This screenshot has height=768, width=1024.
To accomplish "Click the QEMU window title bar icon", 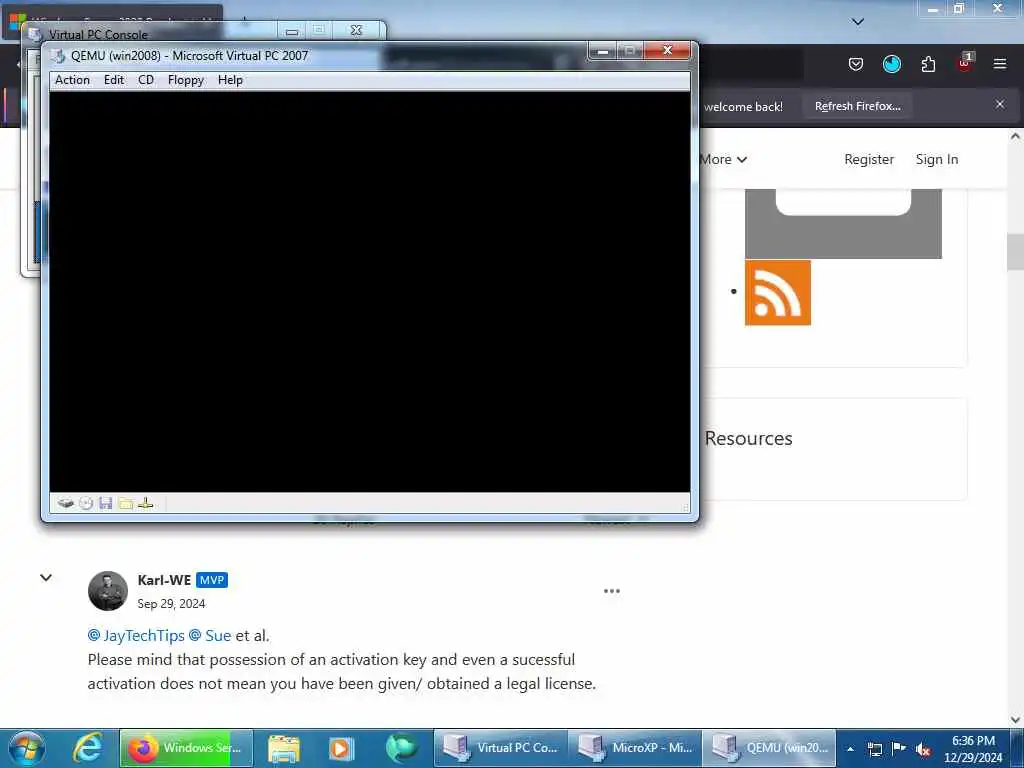I will click(58, 56).
